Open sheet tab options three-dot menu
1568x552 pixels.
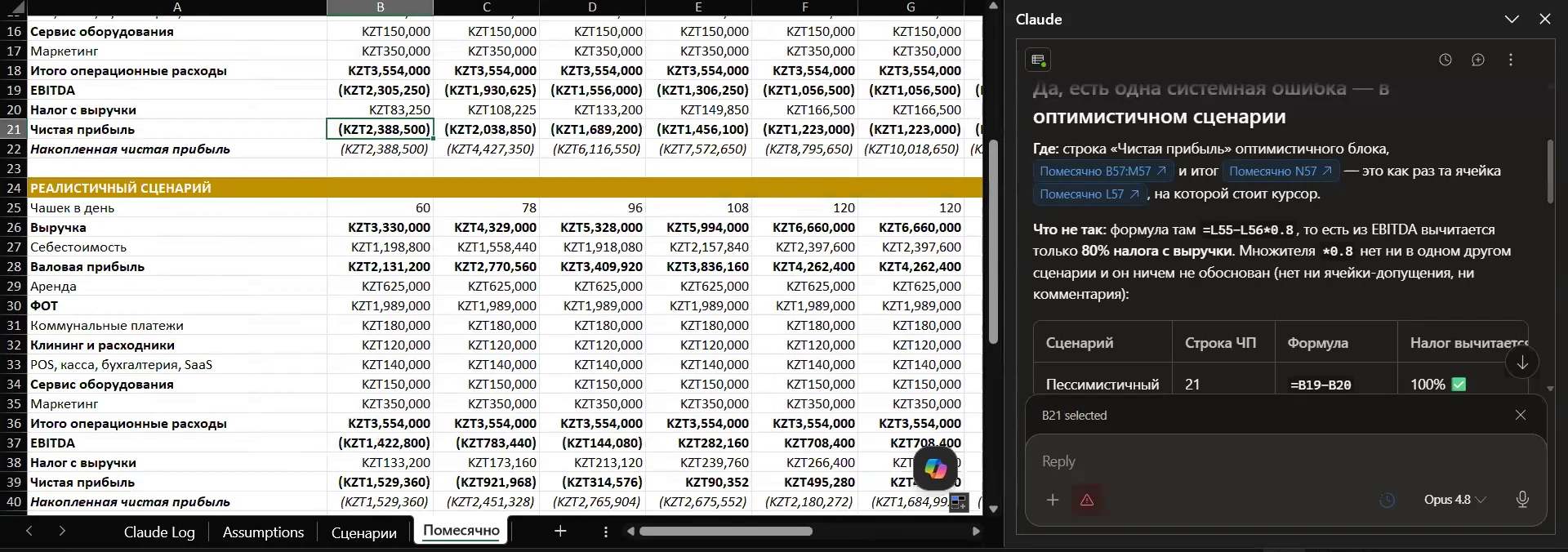605,532
